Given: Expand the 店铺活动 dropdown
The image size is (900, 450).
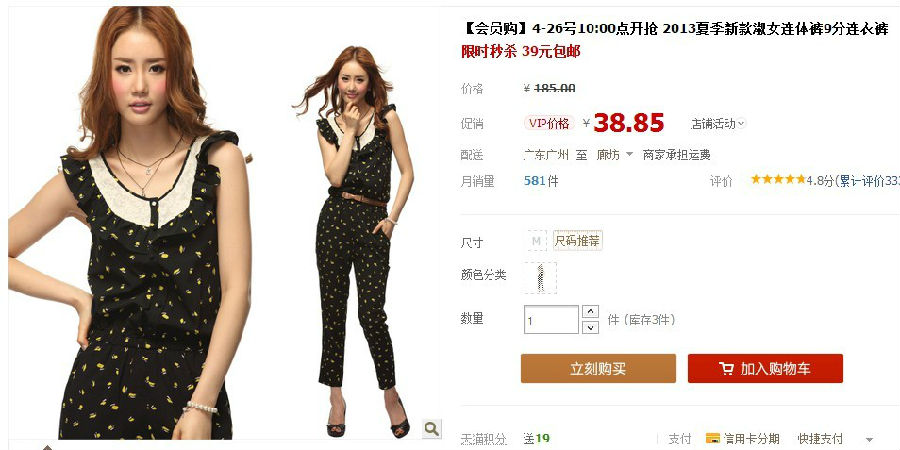Looking at the screenshot, I should point(717,123).
